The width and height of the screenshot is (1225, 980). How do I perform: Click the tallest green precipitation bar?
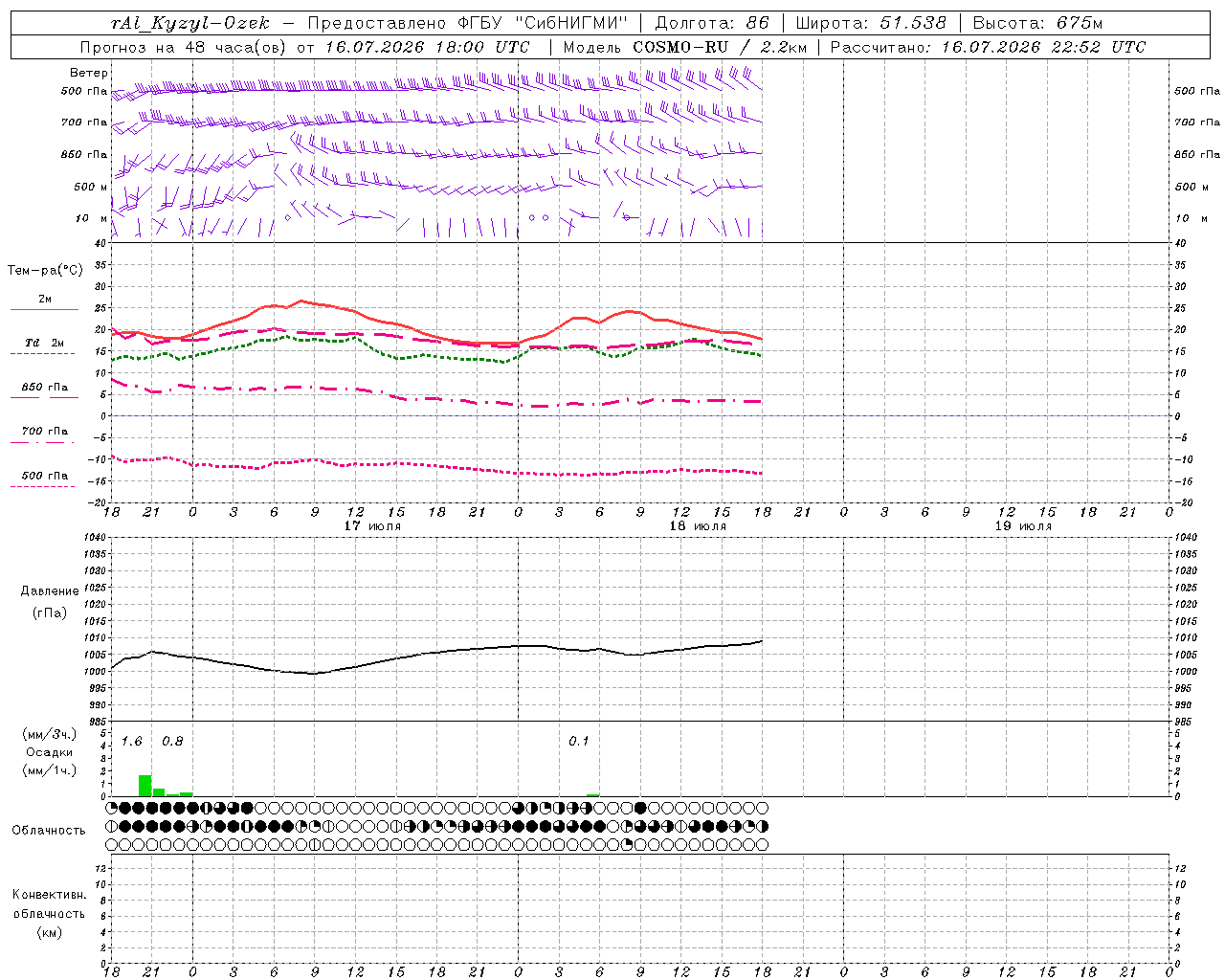[x=145, y=786]
